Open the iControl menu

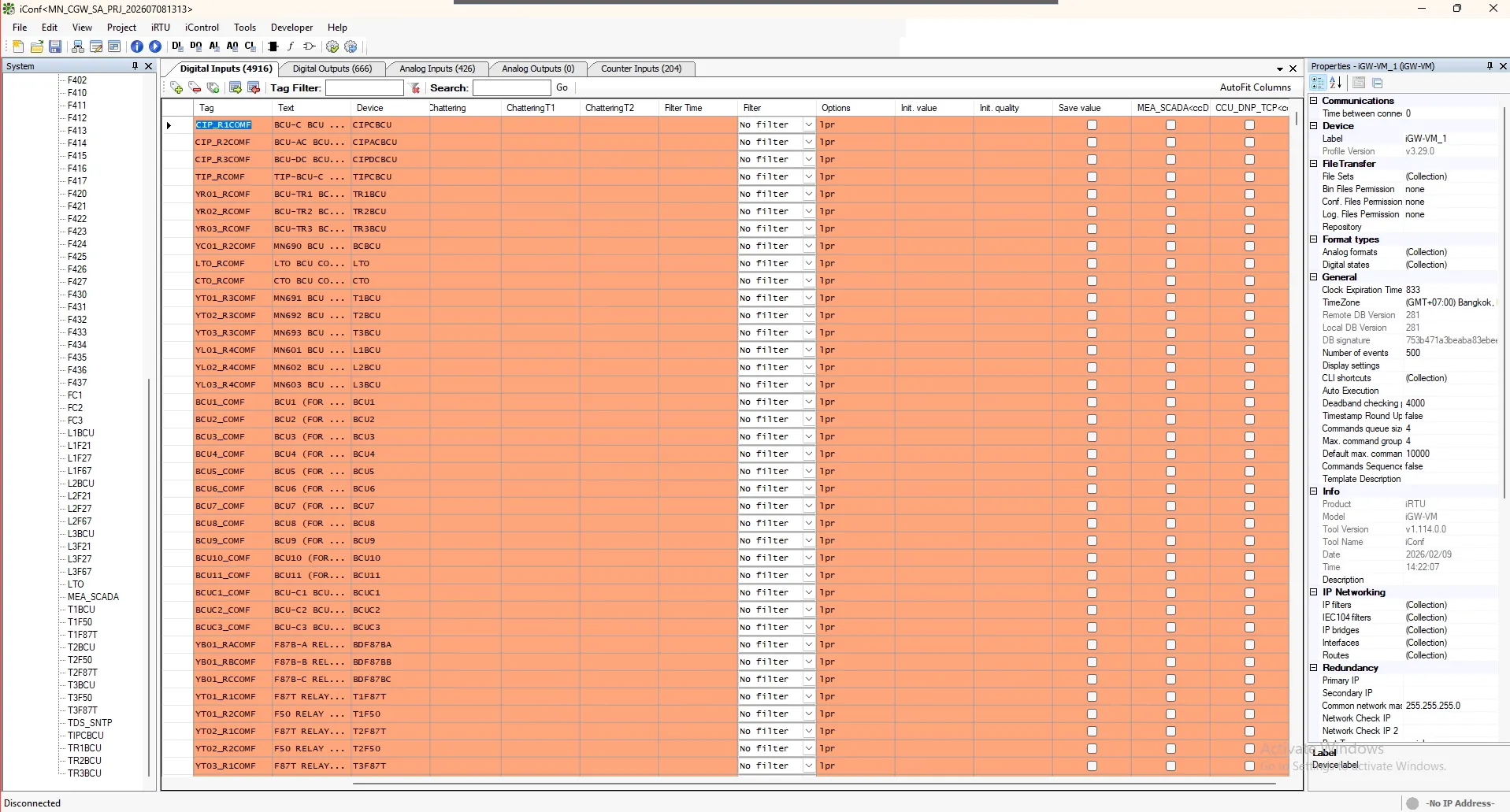pyautogui.click(x=202, y=28)
